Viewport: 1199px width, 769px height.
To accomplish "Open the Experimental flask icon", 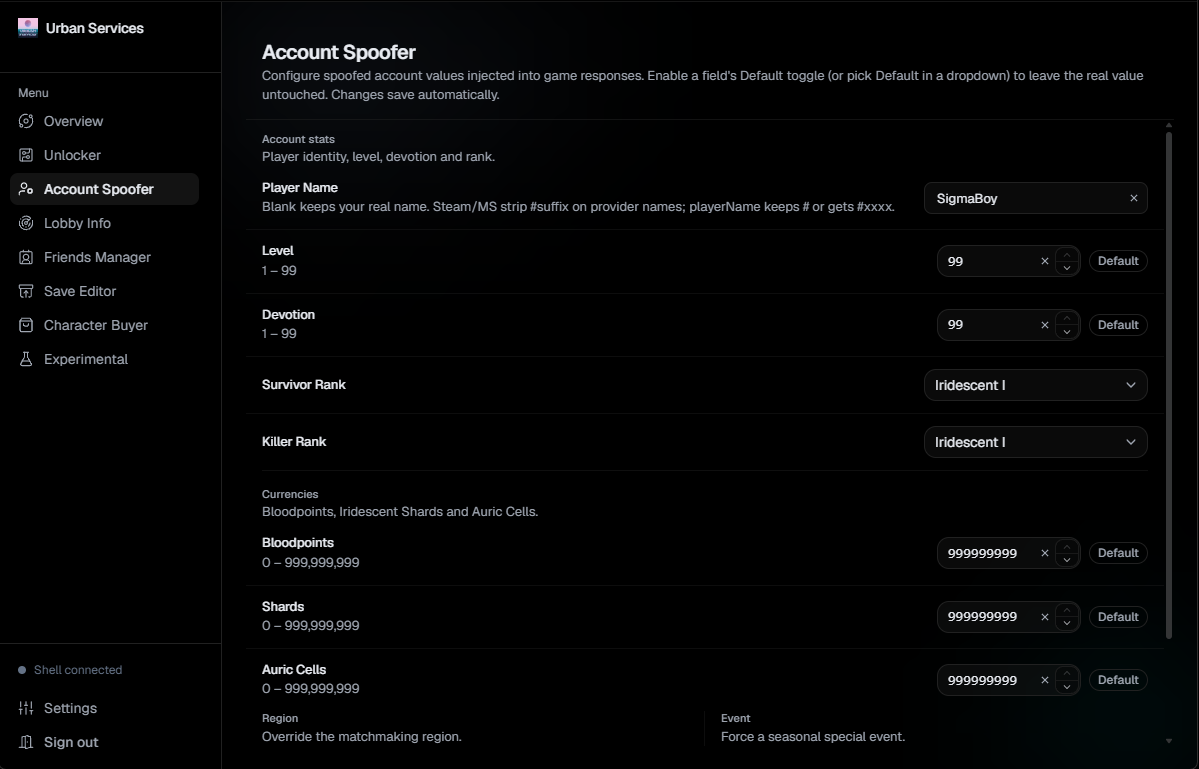I will point(26,359).
